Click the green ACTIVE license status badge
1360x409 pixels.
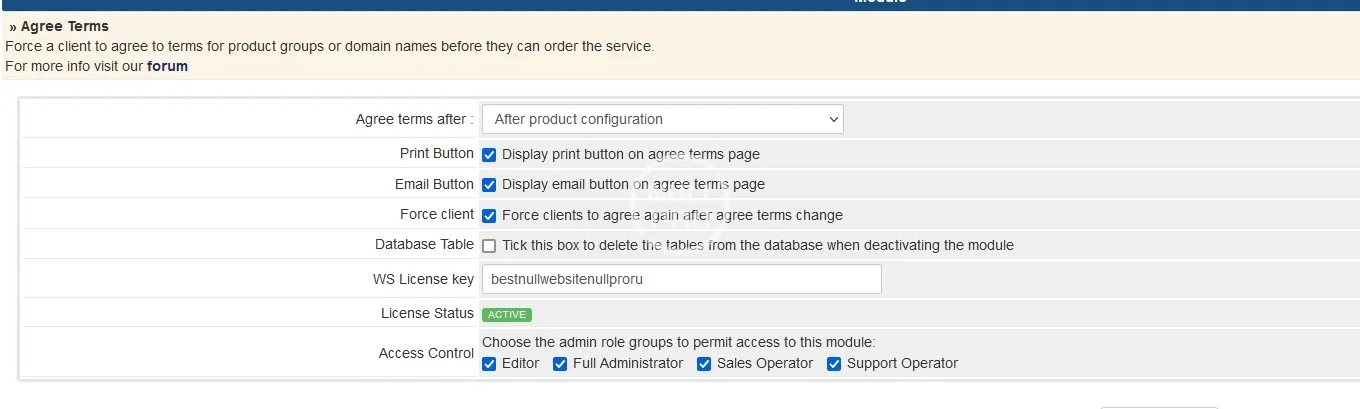pyautogui.click(x=506, y=314)
